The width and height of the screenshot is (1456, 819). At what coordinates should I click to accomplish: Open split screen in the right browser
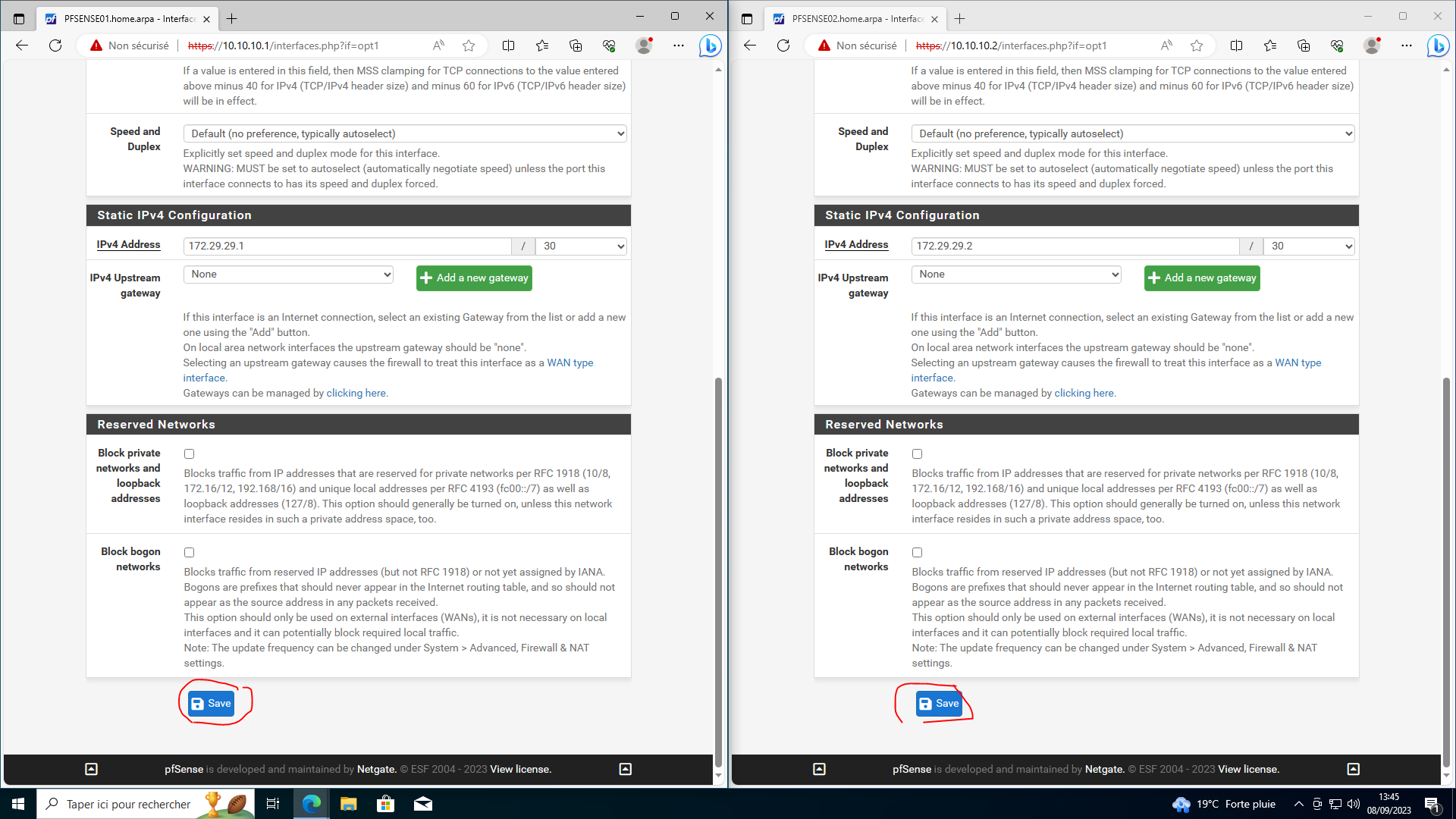1236,45
